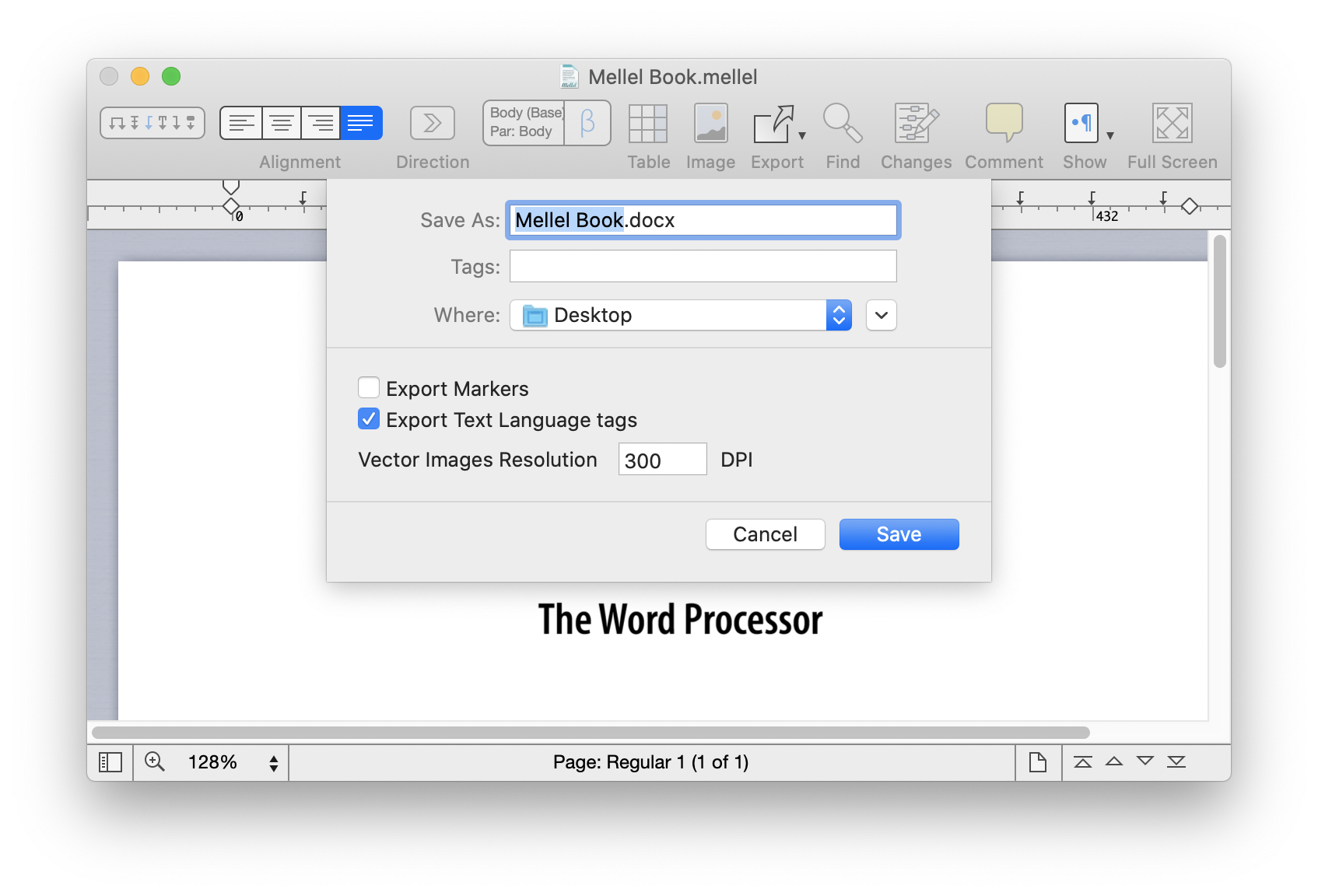Viewport: 1318px width, 896px height.
Task: Jump to first page arrow
Action: tap(1083, 762)
